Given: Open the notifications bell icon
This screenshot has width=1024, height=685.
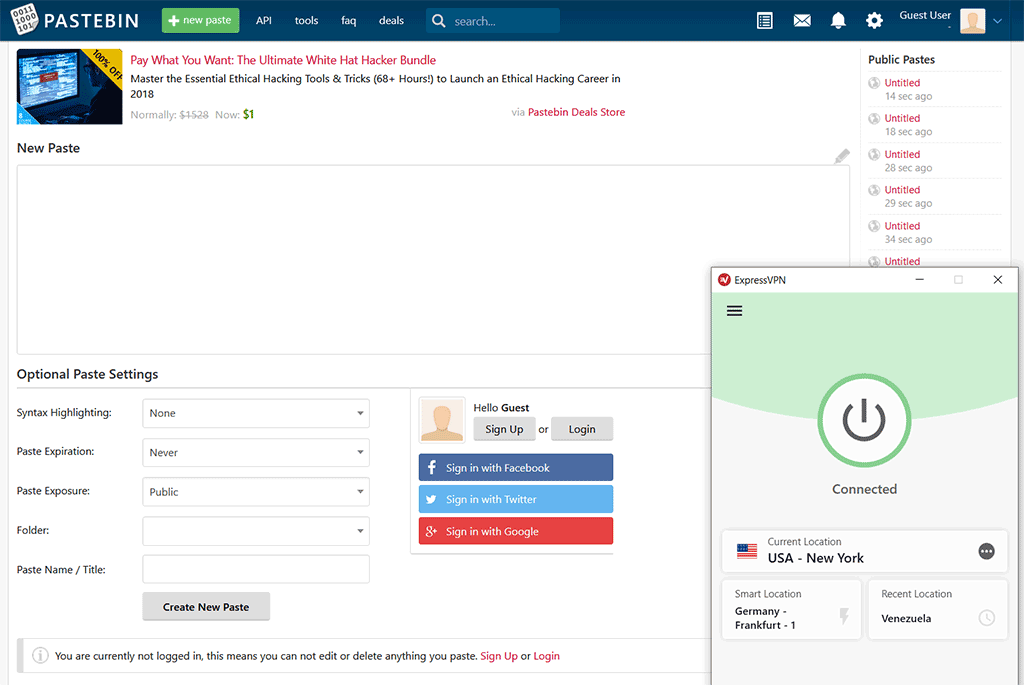Looking at the screenshot, I should [838, 21].
